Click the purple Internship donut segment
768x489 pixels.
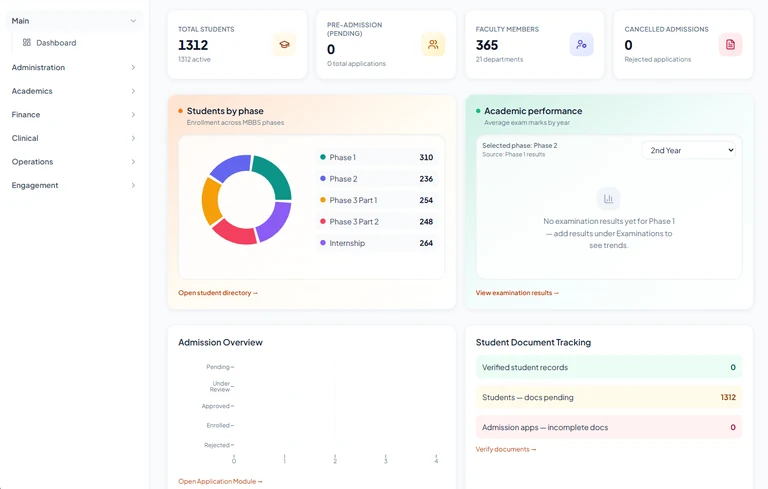(274, 223)
